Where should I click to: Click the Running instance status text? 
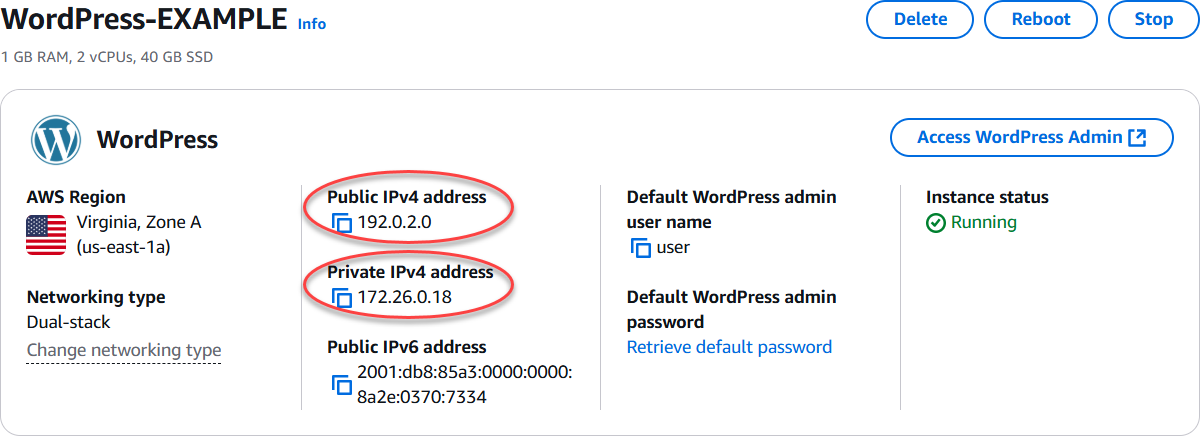(983, 222)
